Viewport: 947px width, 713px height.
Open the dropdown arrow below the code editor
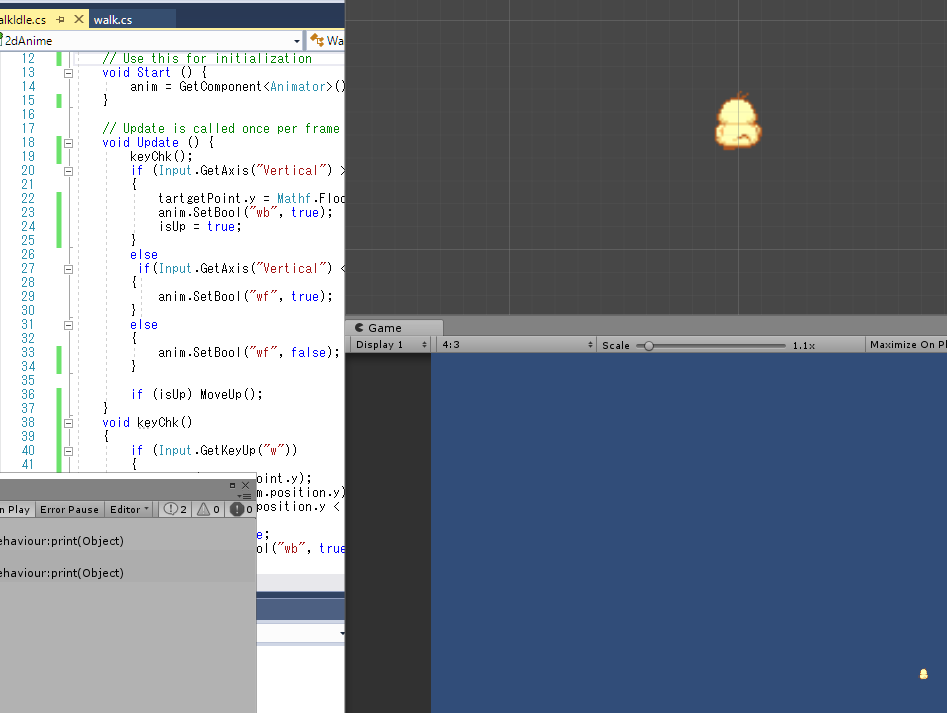pos(342,633)
